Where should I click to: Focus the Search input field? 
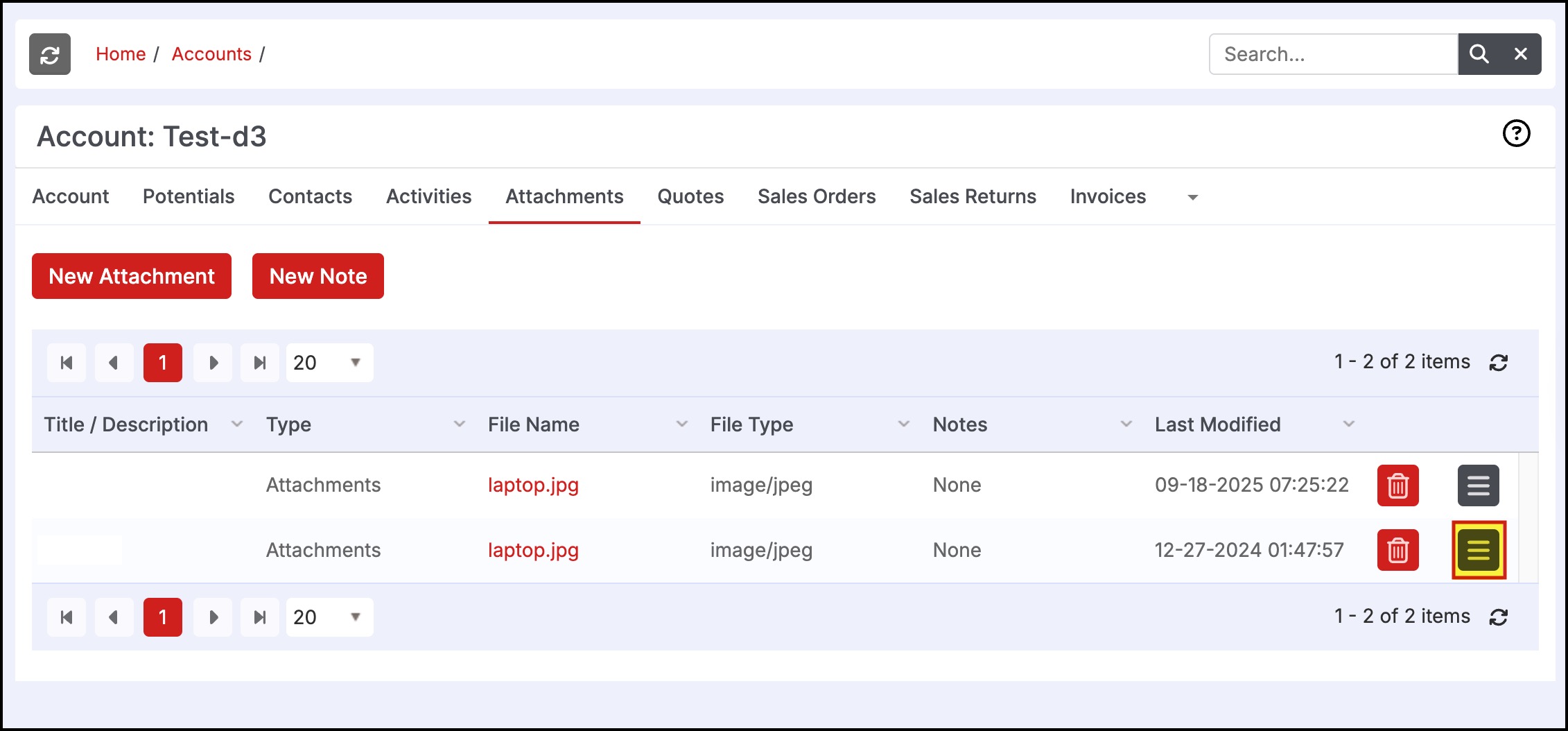coord(1333,54)
